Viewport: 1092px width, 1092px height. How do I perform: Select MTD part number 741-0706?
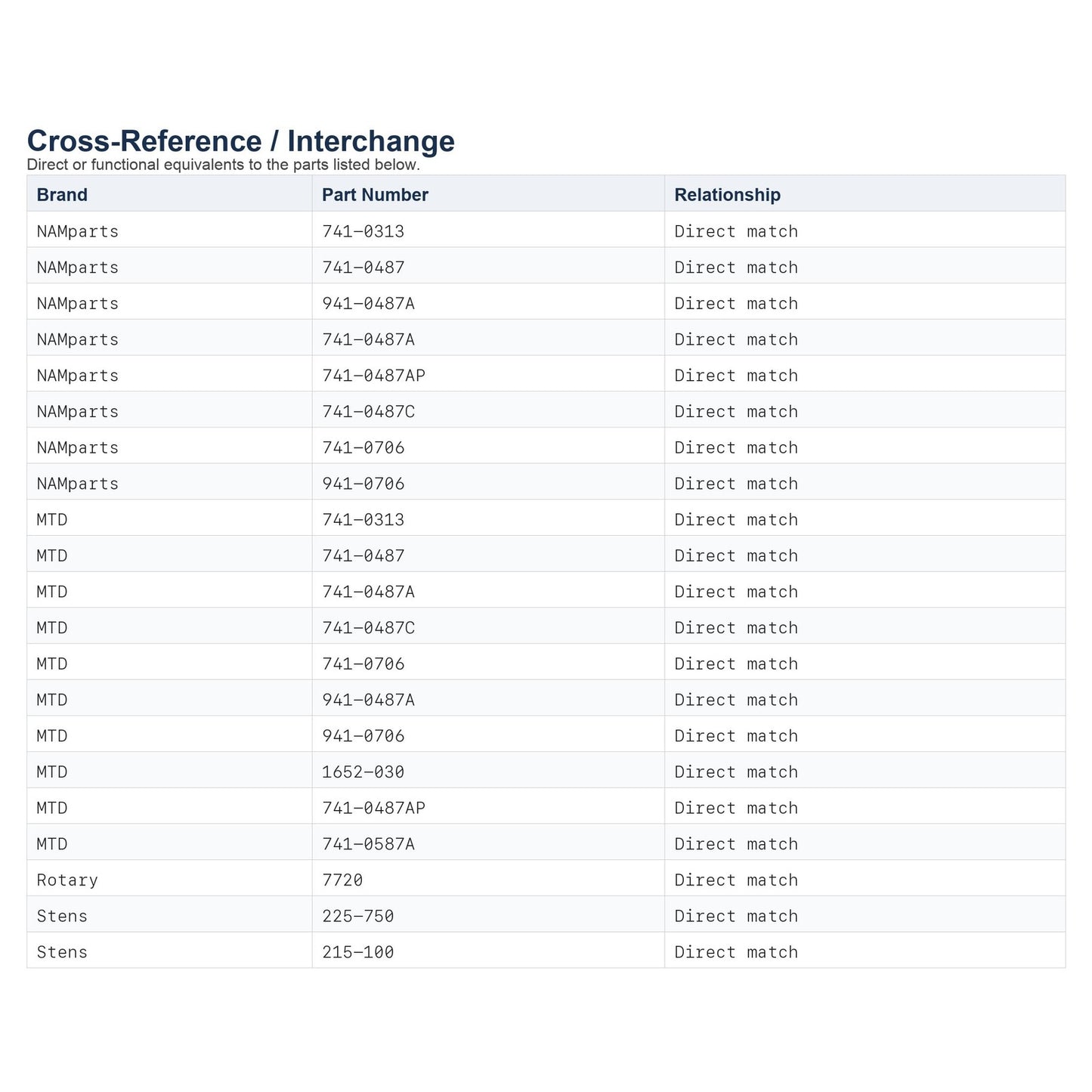click(x=363, y=664)
